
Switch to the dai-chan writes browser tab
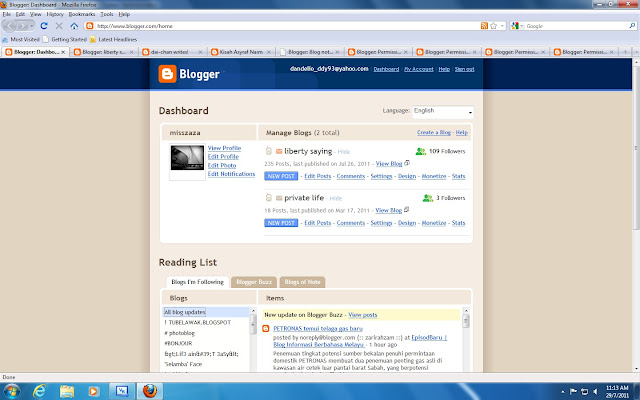[x=173, y=52]
